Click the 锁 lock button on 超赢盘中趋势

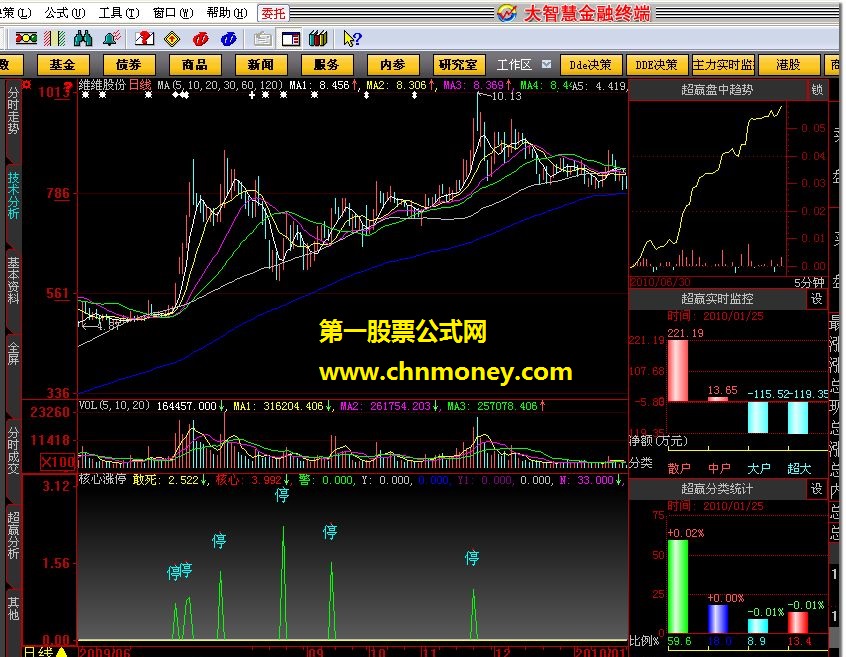coord(817,90)
